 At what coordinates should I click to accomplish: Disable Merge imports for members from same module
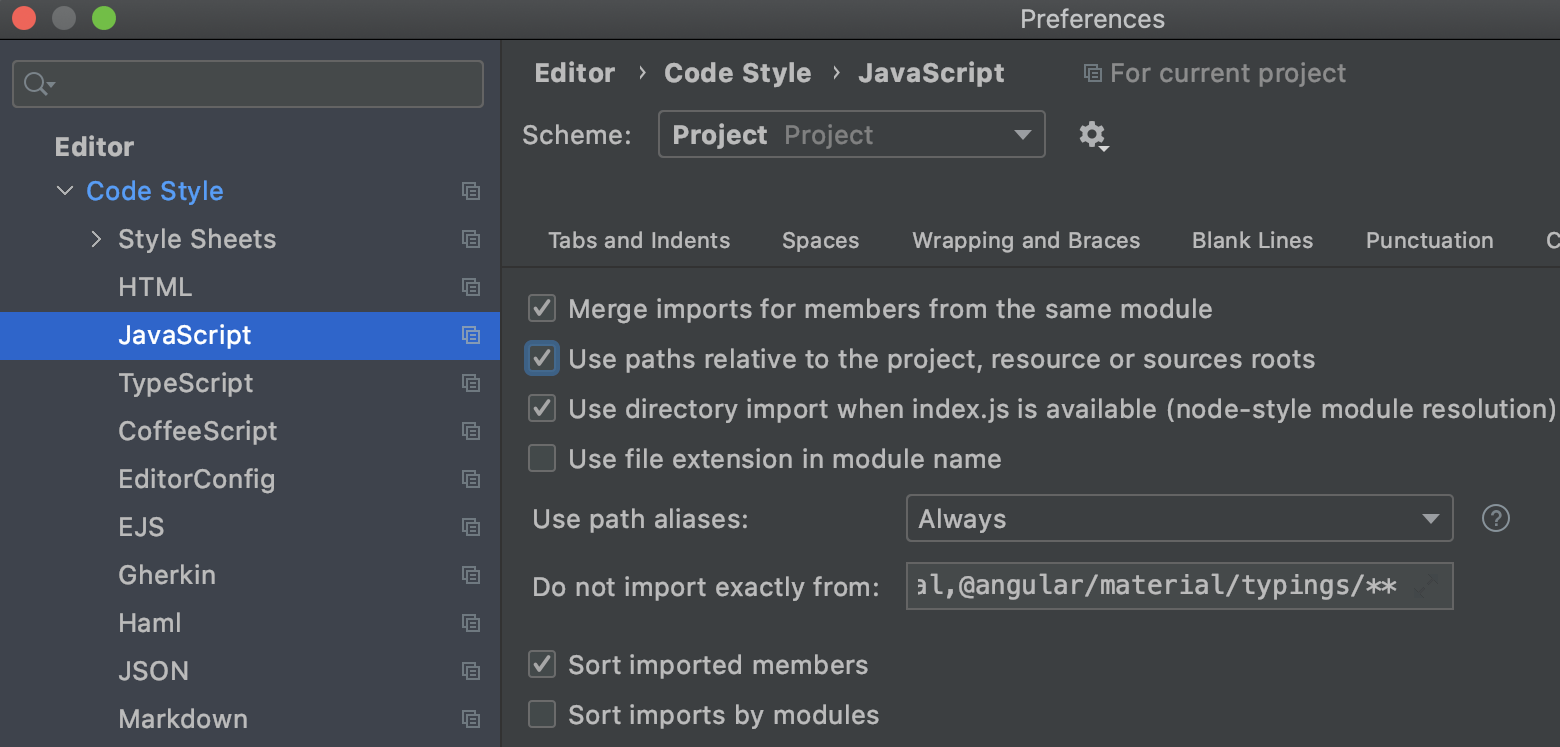pyautogui.click(x=541, y=308)
